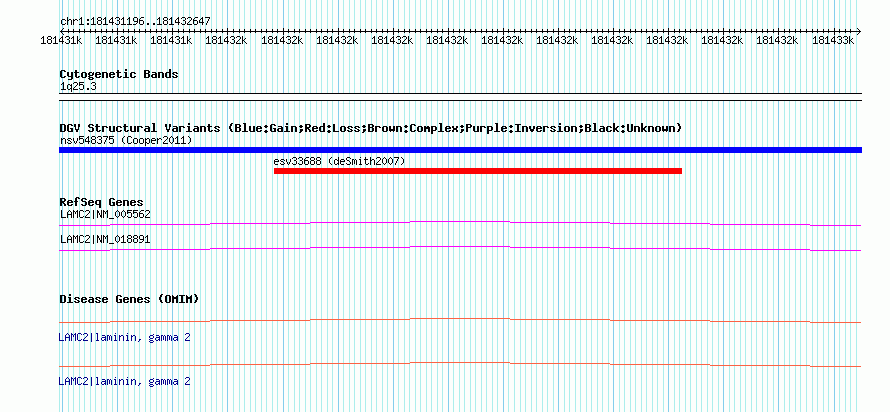The height and width of the screenshot is (412, 890).
Task: Click the pink LAMC2 NM_005562 gene track line
Action: (460, 224)
